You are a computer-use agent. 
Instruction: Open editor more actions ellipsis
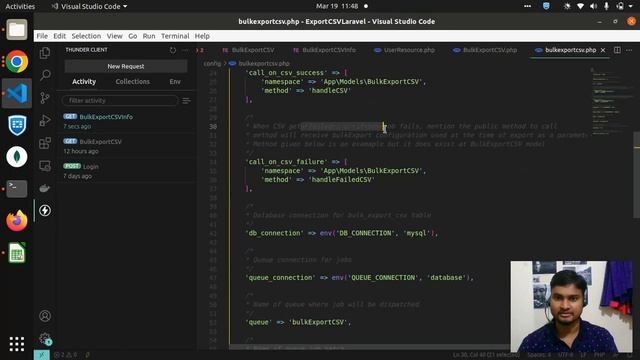[x=629, y=50]
